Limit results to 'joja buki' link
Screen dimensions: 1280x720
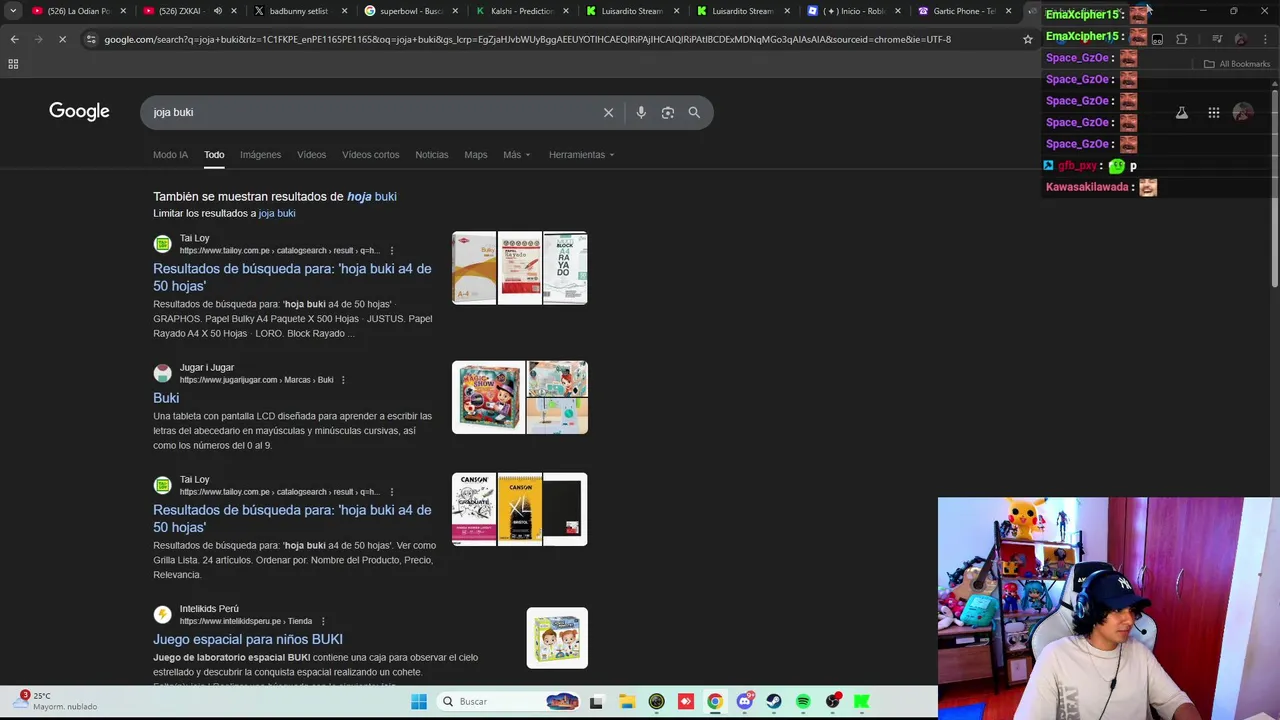[277, 213]
